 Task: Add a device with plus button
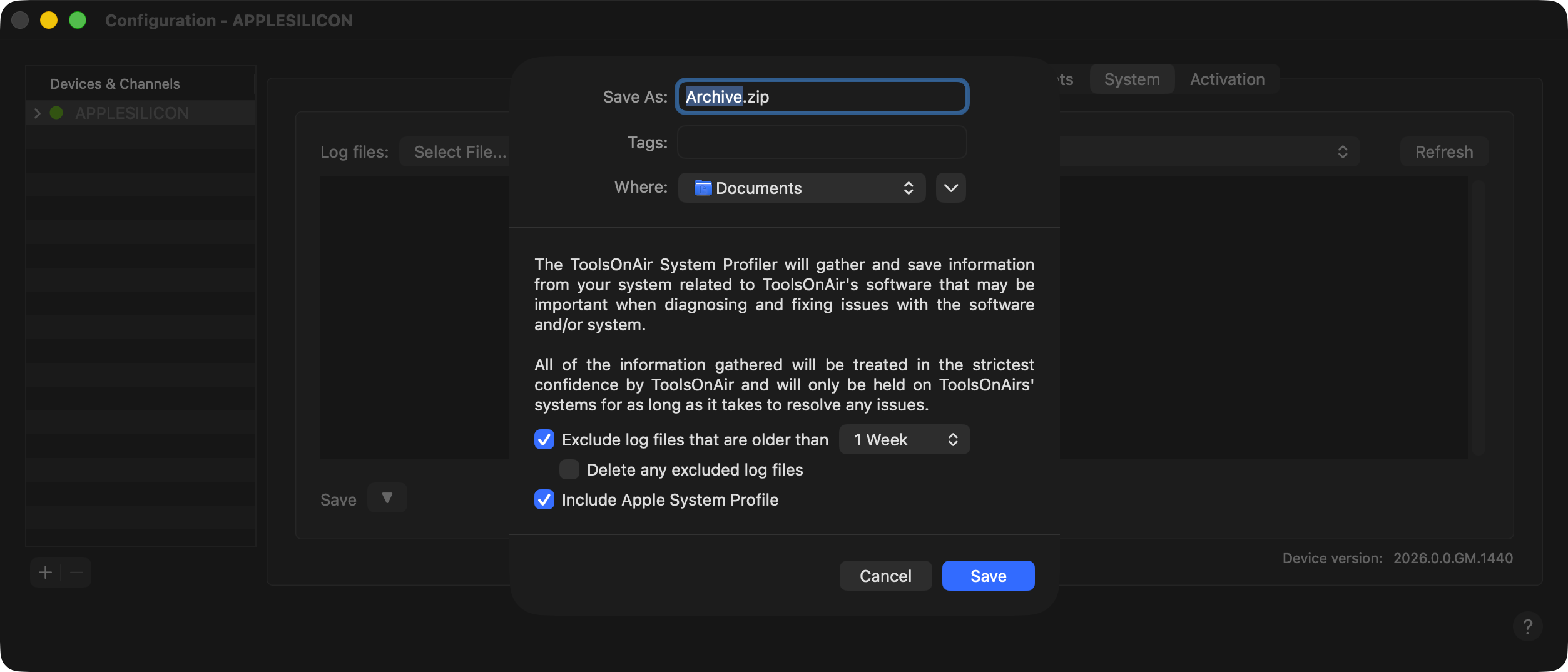pyautogui.click(x=45, y=573)
